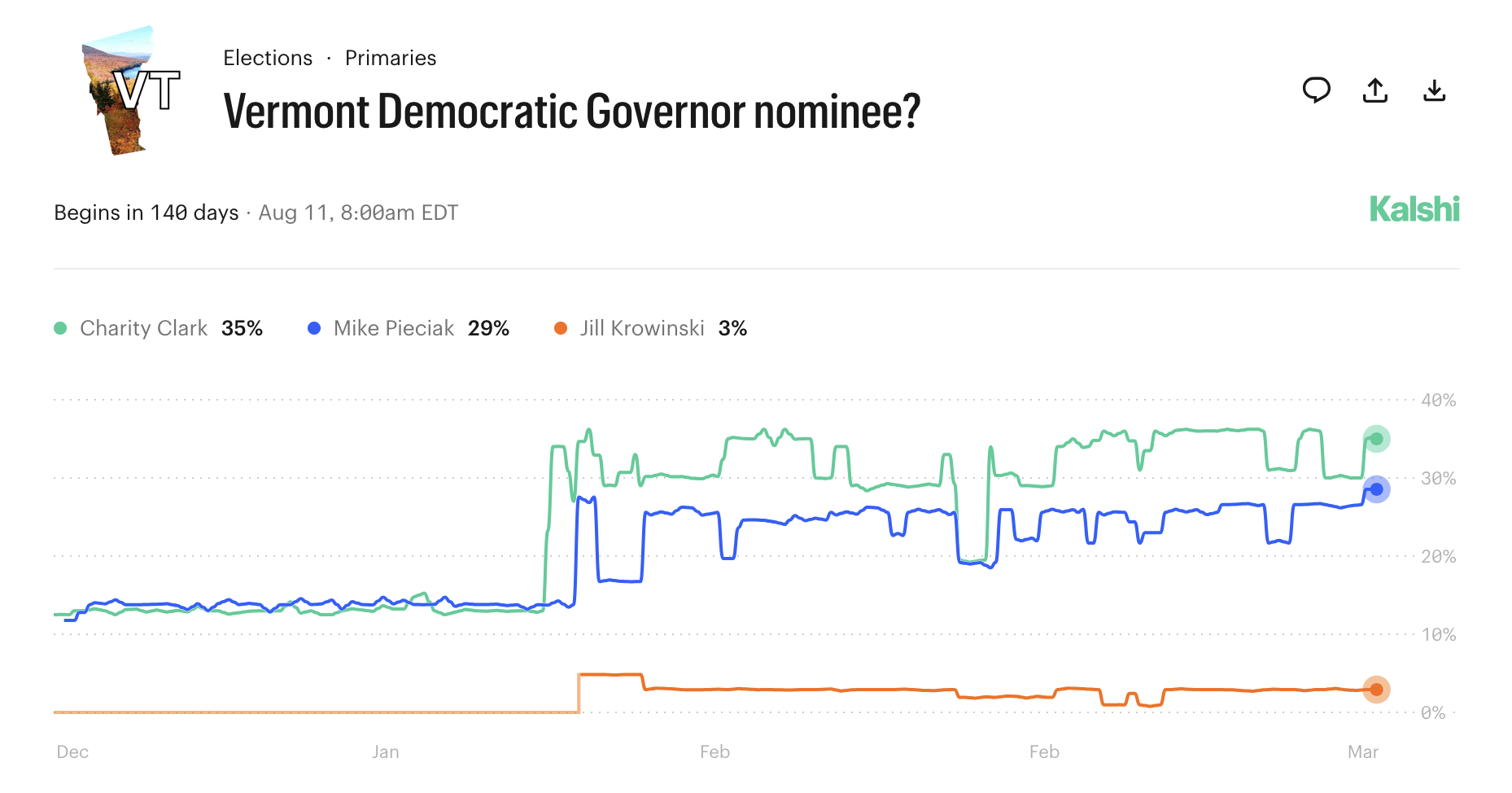Click the market title heading
The height and width of the screenshot is (793, 1512).
[x=571, y=112]
